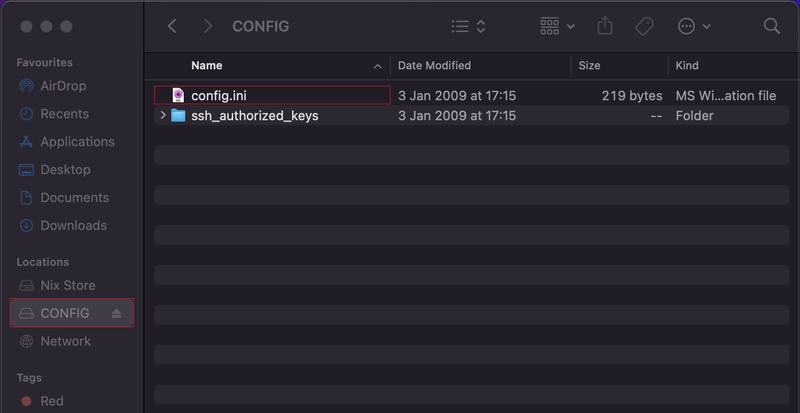The image size is (800, 413).
Task: Sort by the Size column header
Action: 589,65
